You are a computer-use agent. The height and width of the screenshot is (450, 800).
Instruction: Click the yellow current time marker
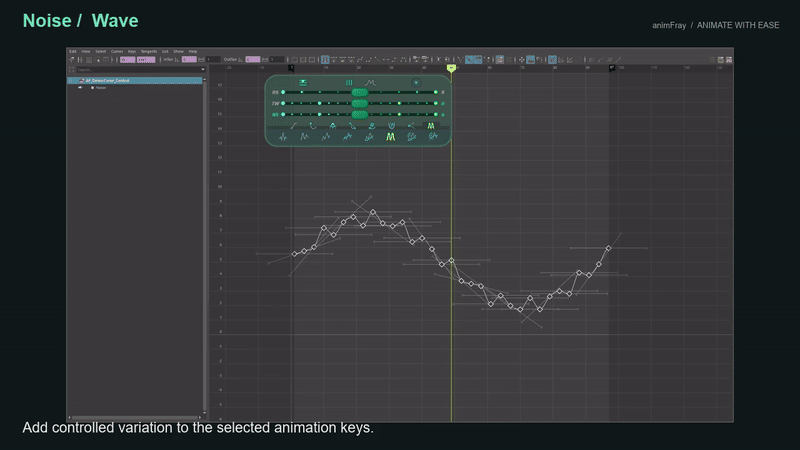tap(452, 67)
